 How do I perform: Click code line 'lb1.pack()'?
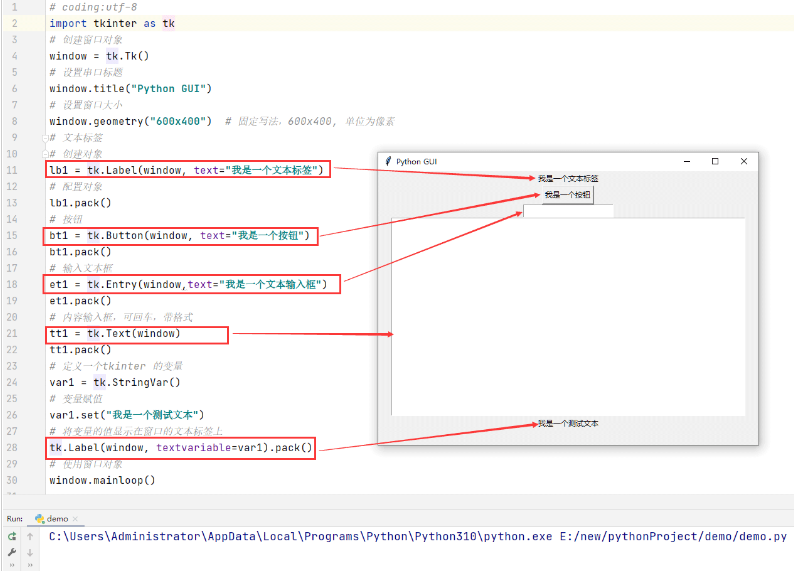click(80, 203)
